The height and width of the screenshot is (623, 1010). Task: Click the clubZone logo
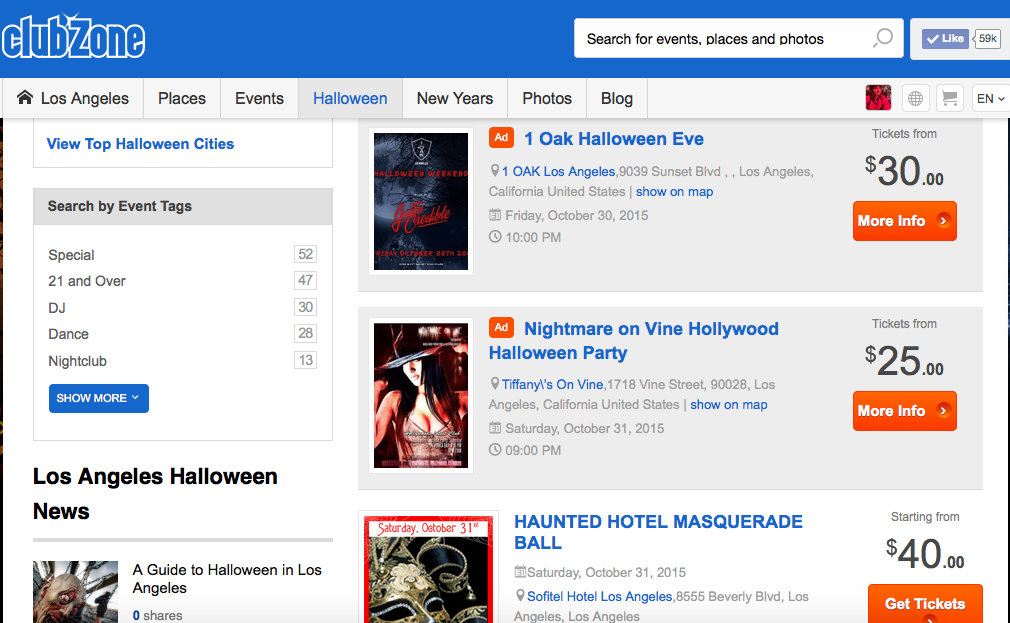click(x=73, y=37)
